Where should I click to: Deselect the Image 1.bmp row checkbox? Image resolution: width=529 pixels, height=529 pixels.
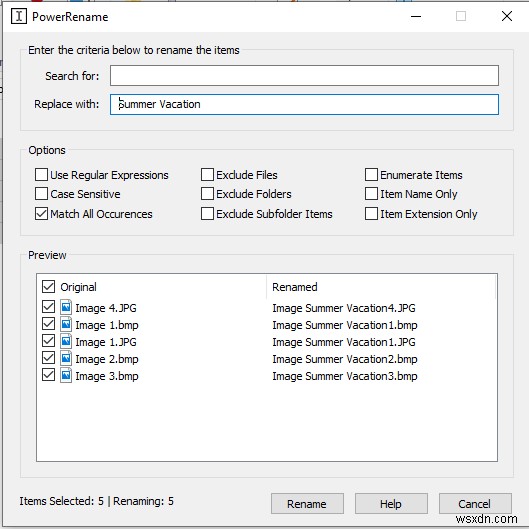pos(48,324)
